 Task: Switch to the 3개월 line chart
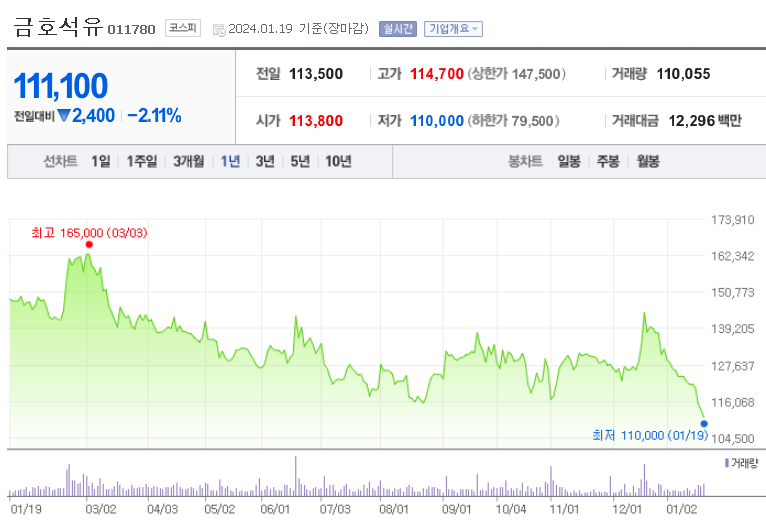point(189,161)
